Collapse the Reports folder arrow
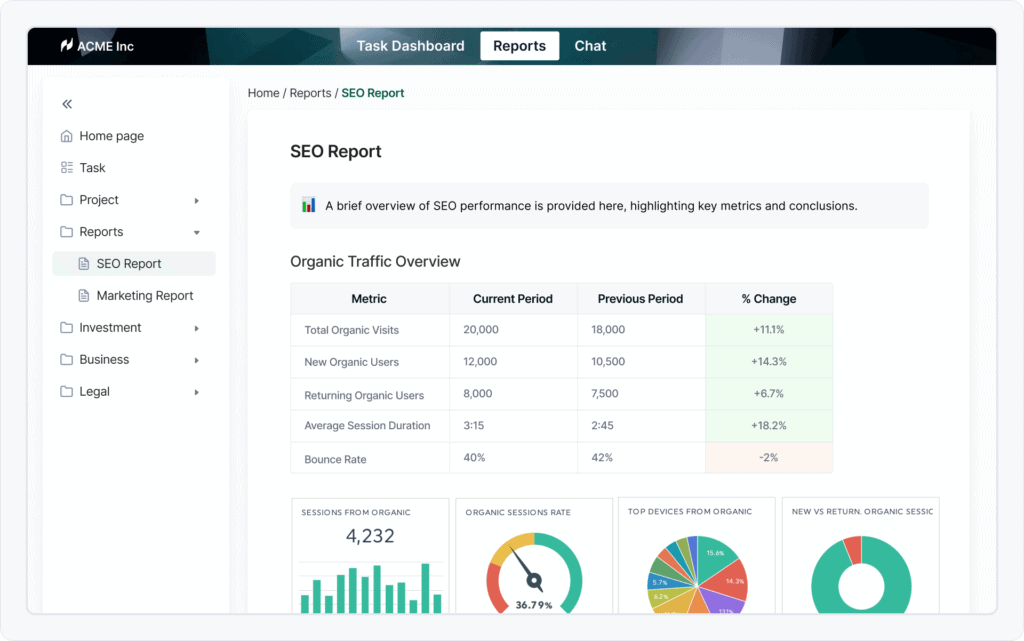Screen dimensions: 1024x641 [x=197, y=232]
